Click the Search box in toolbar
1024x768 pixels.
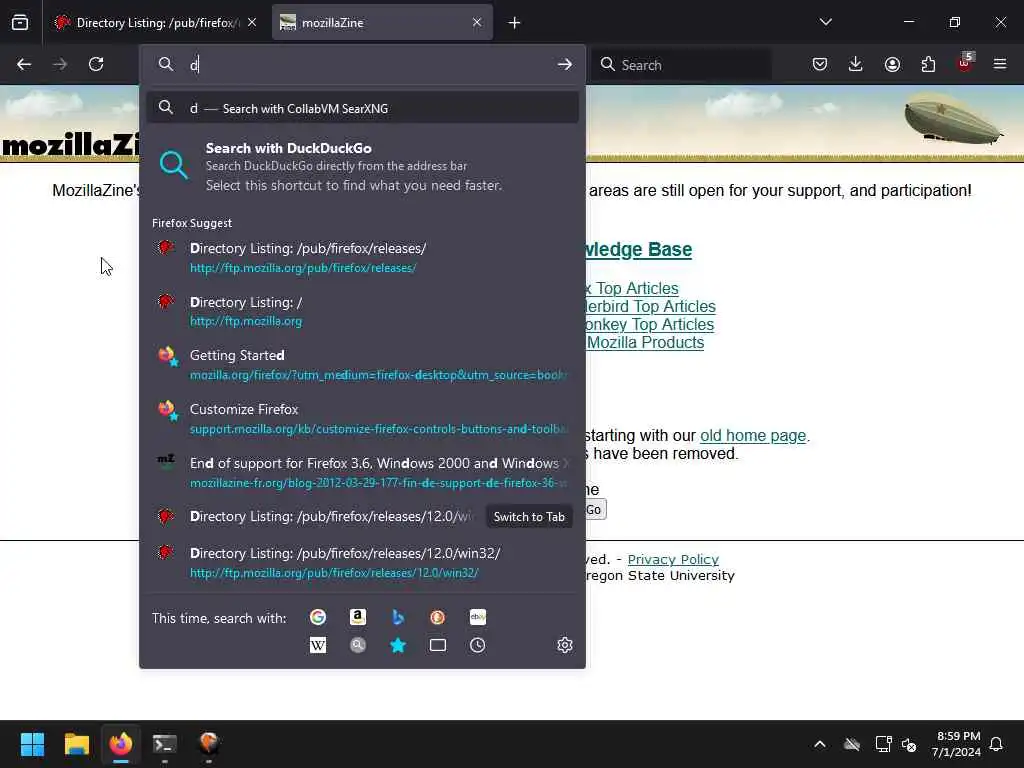click(x=682, y=65)
